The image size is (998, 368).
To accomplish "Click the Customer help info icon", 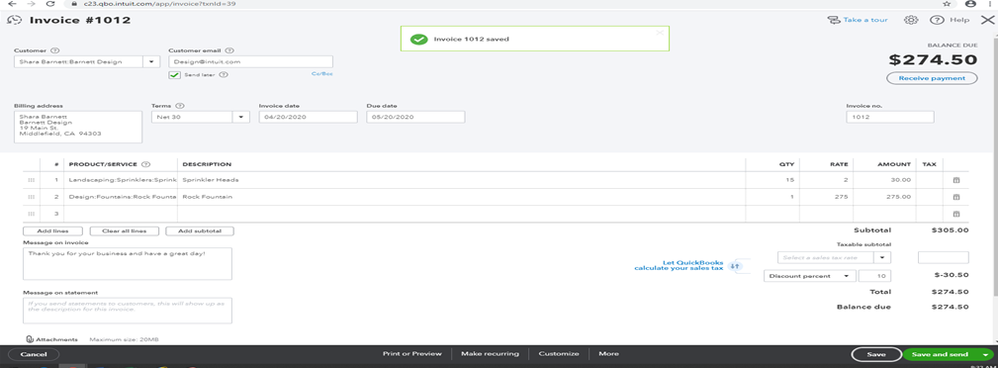I will pos(55,50).
